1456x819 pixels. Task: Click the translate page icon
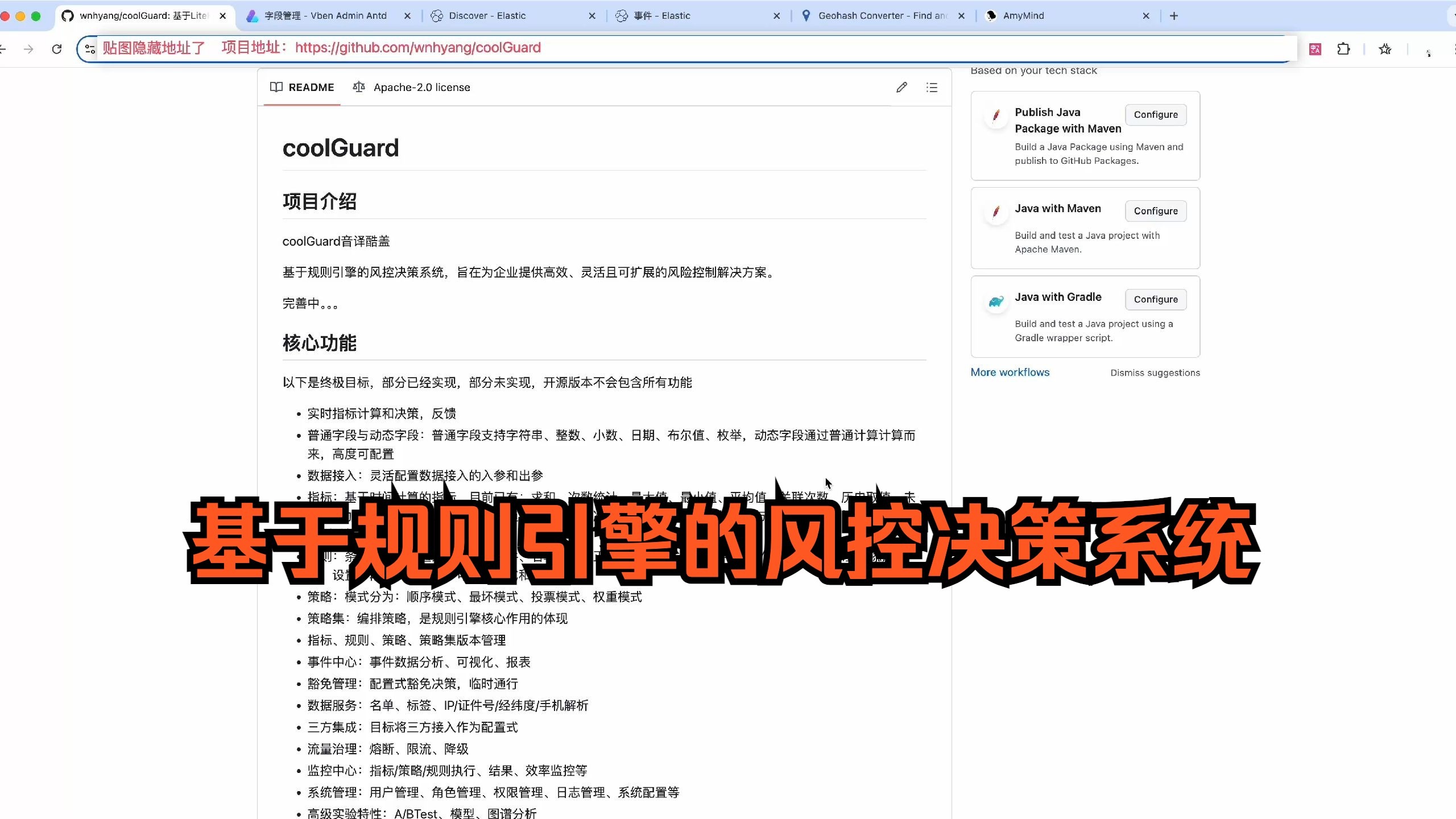pyautogui.click(x=1315, y=49)
